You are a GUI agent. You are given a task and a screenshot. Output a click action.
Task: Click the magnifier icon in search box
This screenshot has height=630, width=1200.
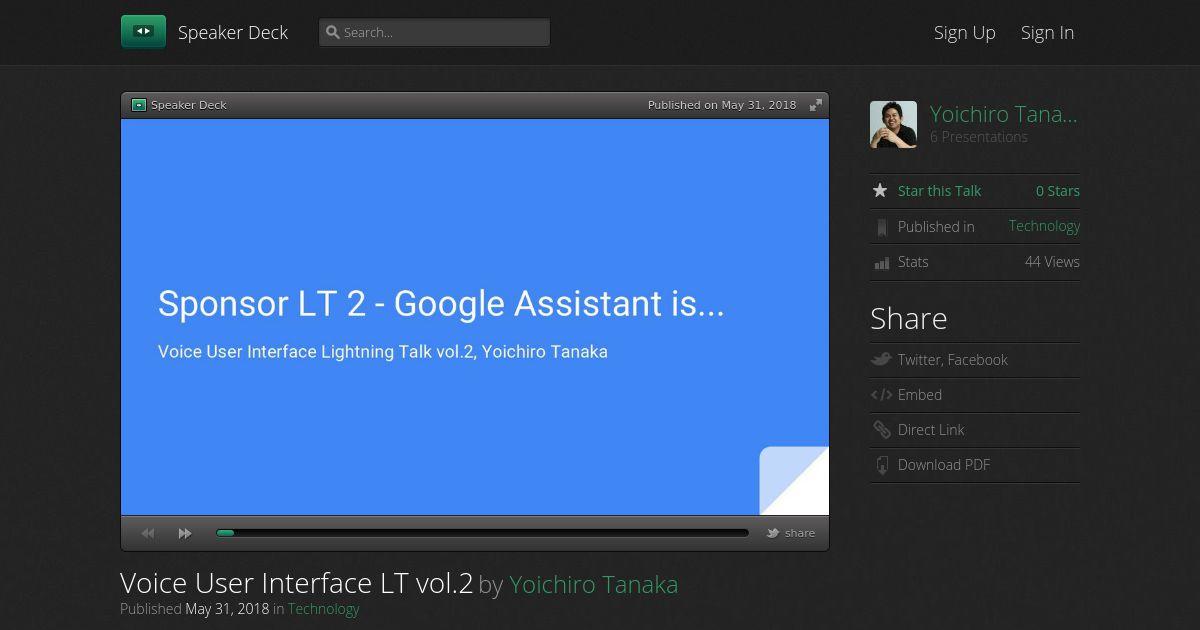333,32
